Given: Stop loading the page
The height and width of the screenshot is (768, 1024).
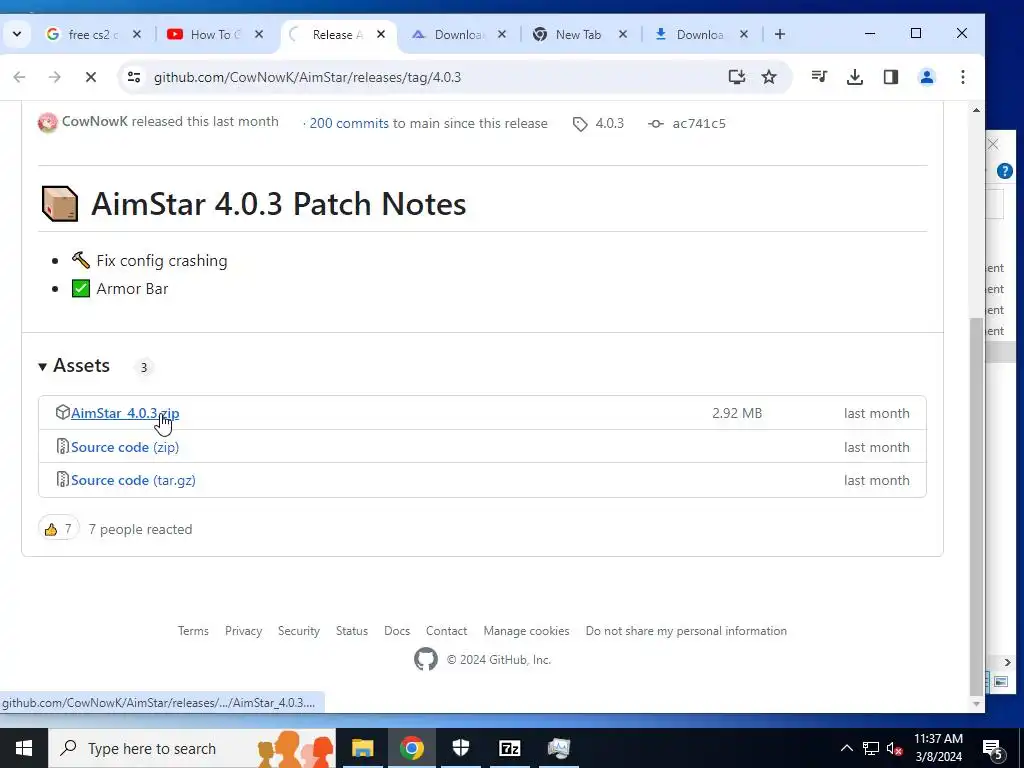Looking at the screenshot, I should click(91, 77).
